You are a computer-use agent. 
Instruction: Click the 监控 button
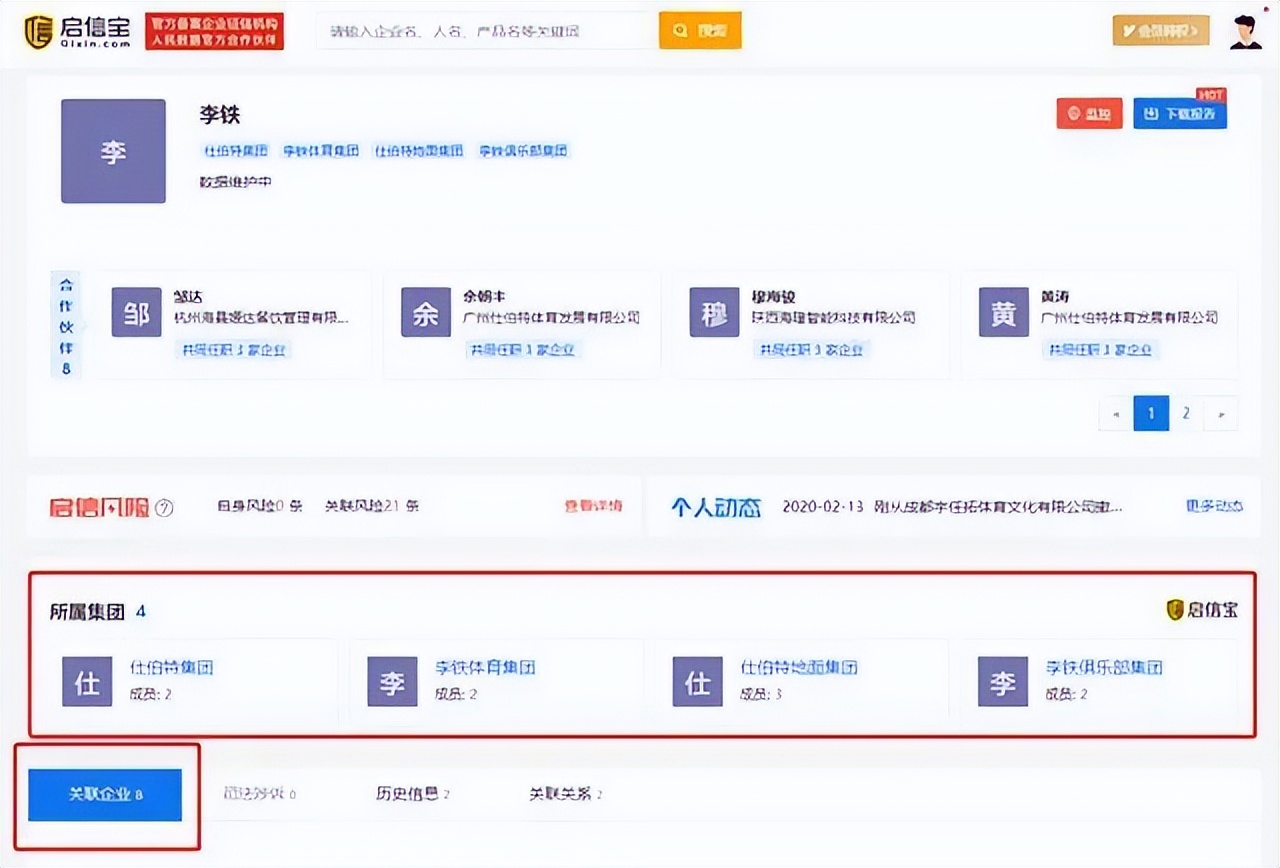1089,113
